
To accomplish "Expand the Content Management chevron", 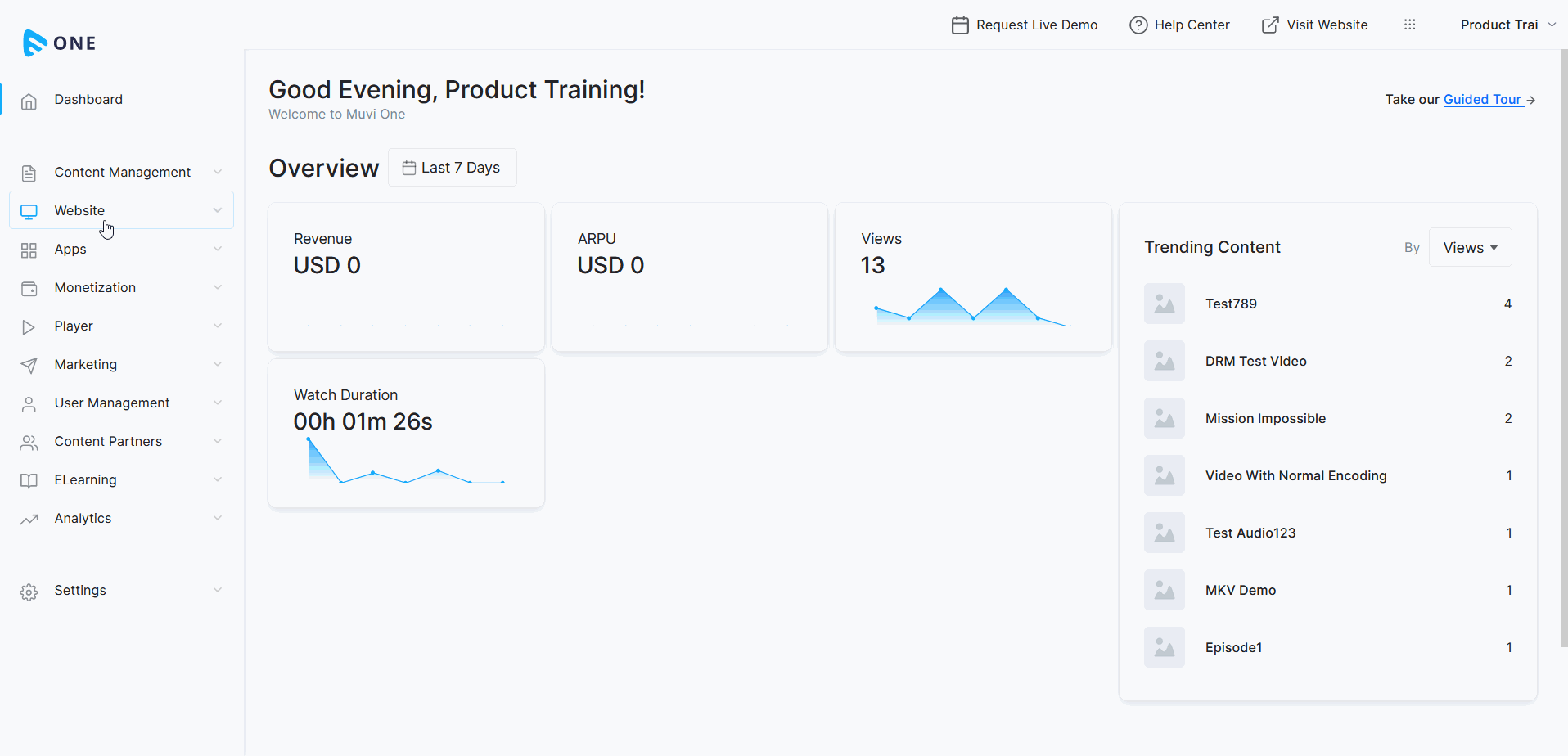I will [x=217, y=172].
